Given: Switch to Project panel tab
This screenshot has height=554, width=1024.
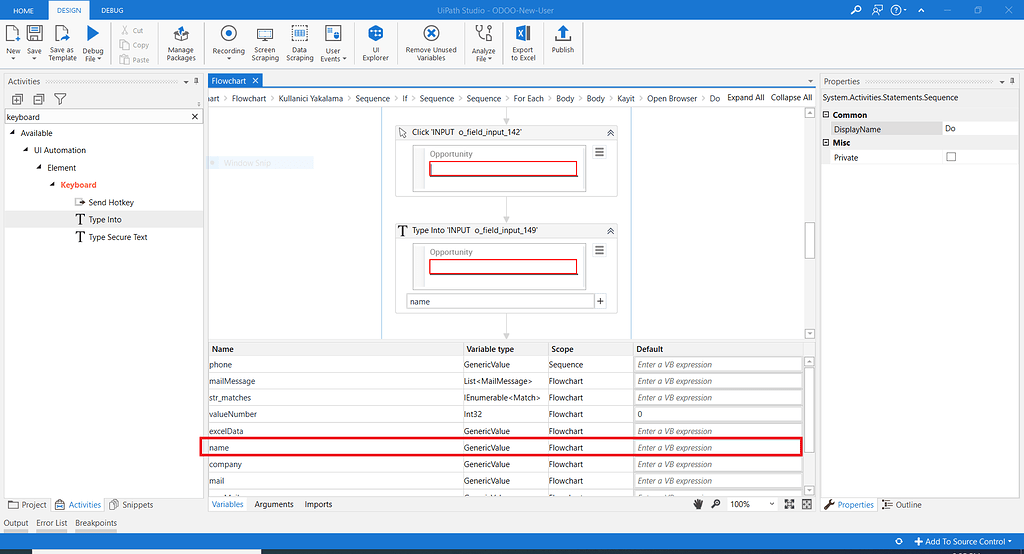Looking at the screenshot, I should (27, 505).
